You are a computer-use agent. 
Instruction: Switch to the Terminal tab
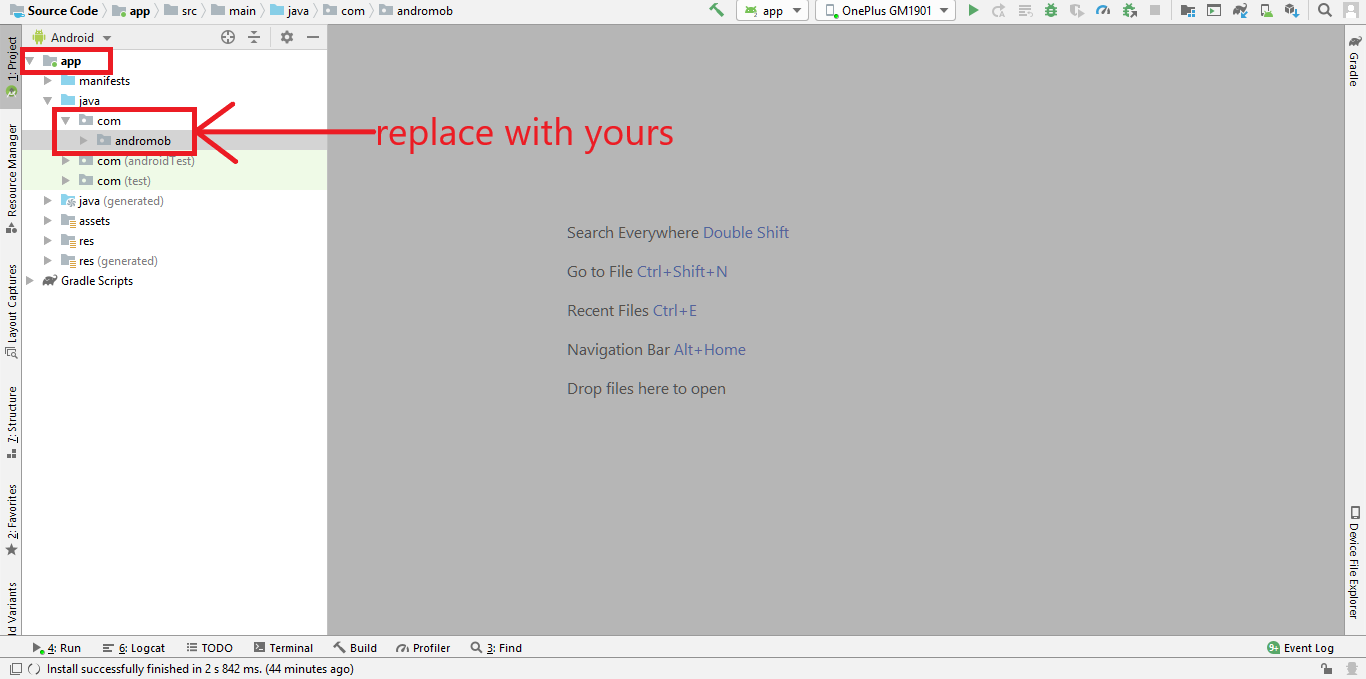[283, 648]
